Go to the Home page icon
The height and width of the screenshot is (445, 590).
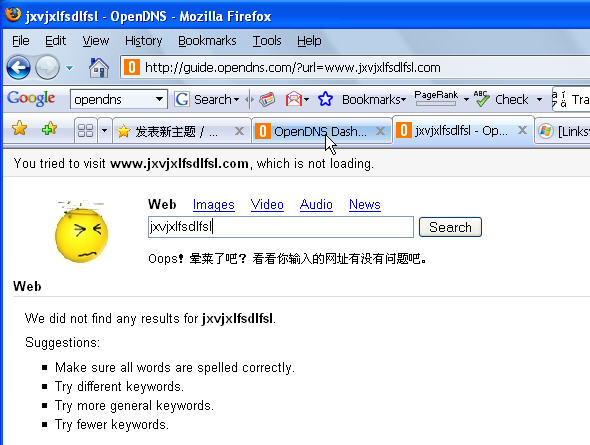99,68
